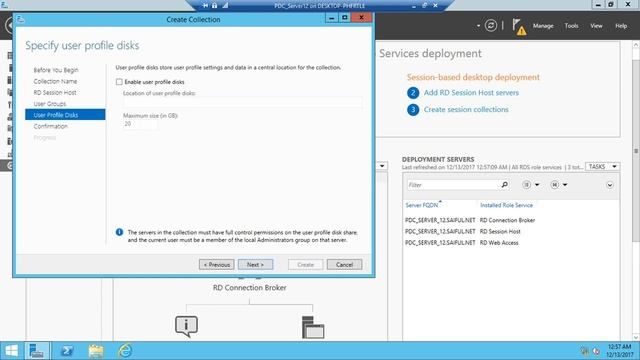Click the RD Web Access icon in overview
Screen dimensions: 640x360
pos(187,326)
